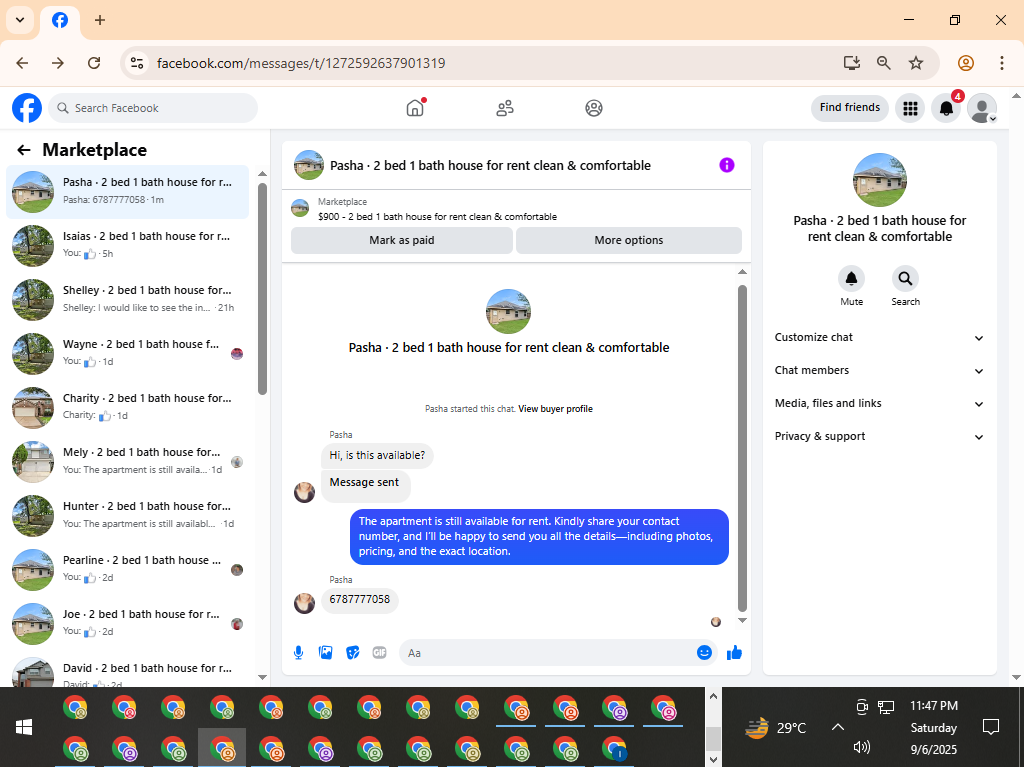Open Mely conversation in chat list
The width and height of the screenshot is (1024, 767).
point(127,462)
